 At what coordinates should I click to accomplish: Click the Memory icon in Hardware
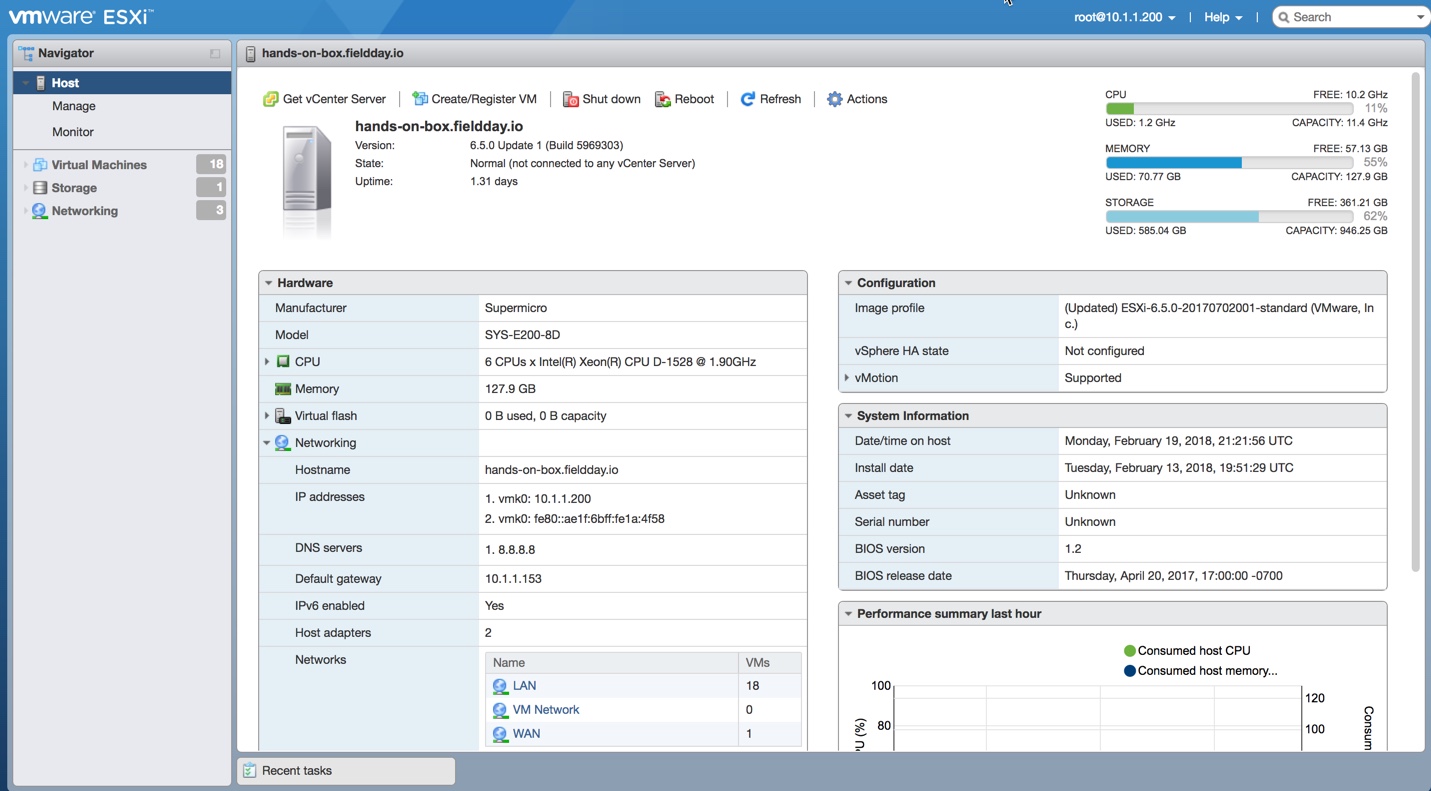pyautogui.click(x=283, y=388)
